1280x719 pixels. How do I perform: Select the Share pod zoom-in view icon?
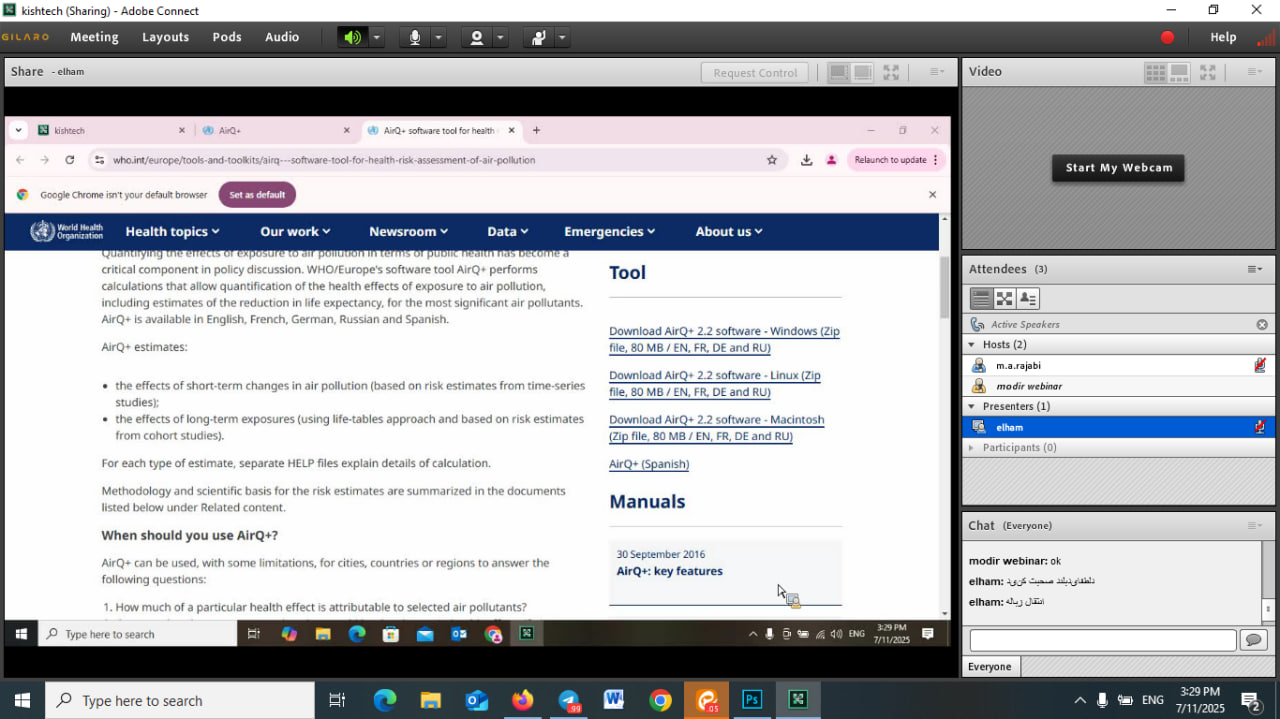coord(862,72)
